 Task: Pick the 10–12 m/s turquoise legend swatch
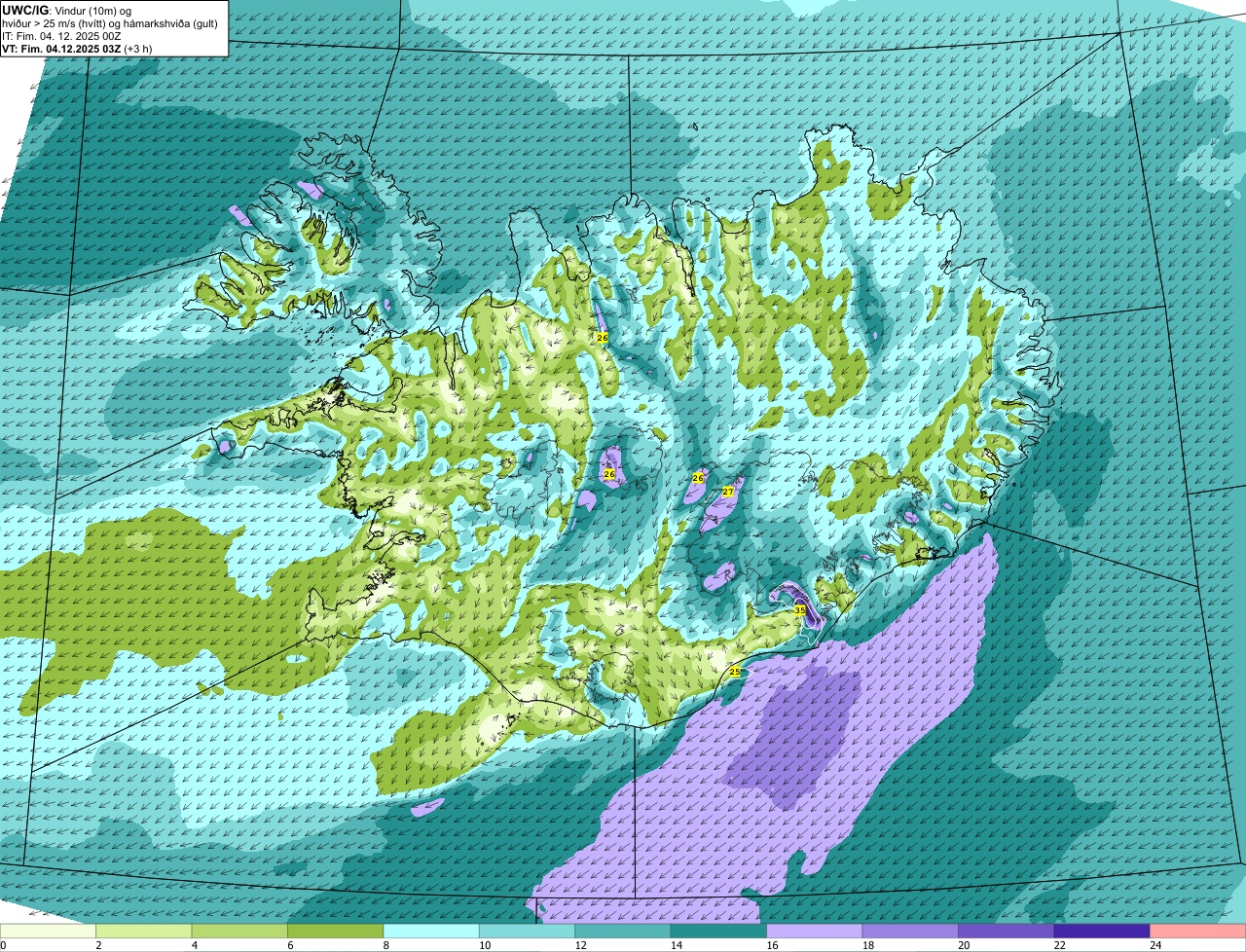(528, 931)
